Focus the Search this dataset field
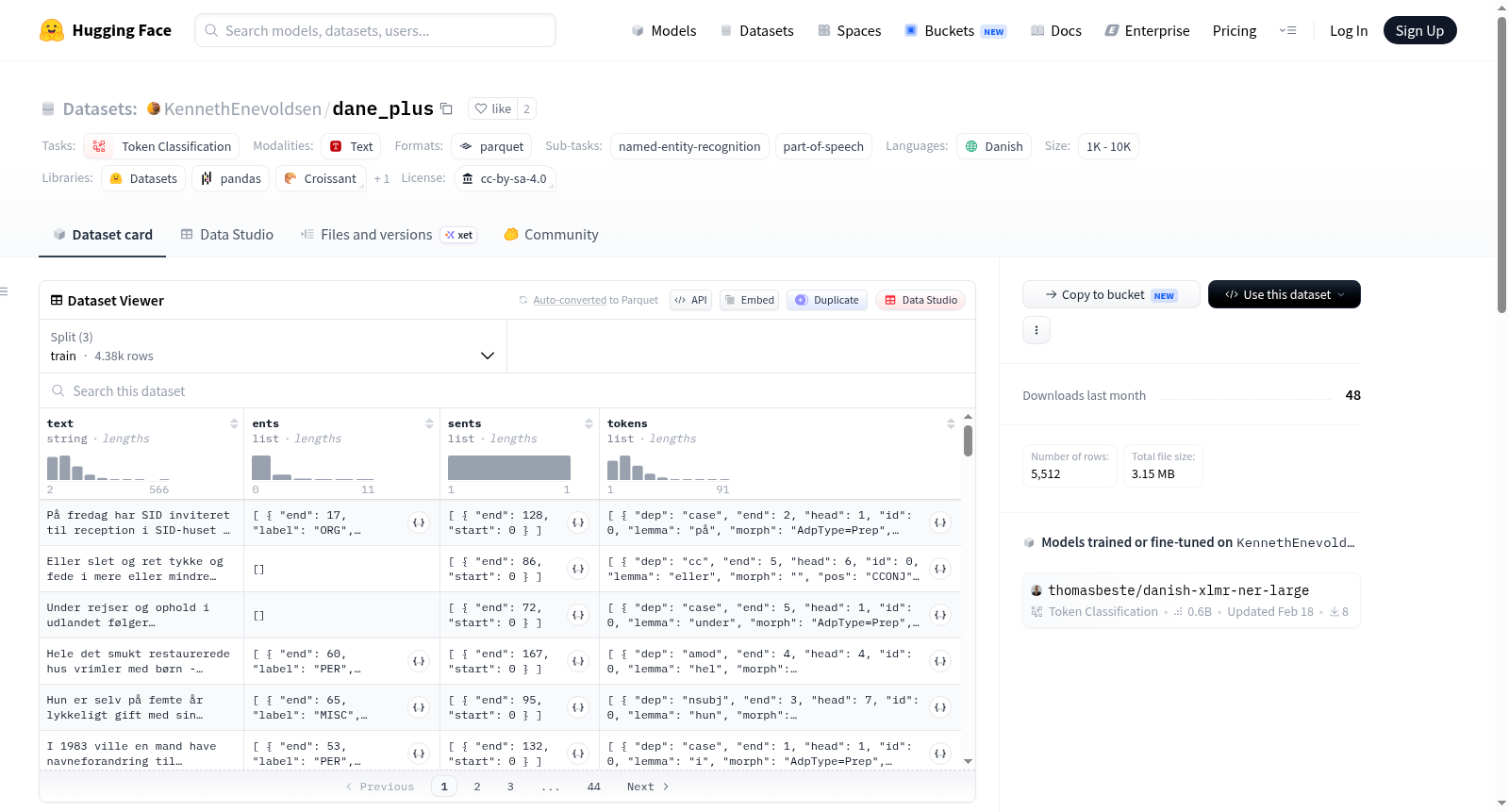The height and width of the screenshot is (812, 1509). (x=507, y=390)
